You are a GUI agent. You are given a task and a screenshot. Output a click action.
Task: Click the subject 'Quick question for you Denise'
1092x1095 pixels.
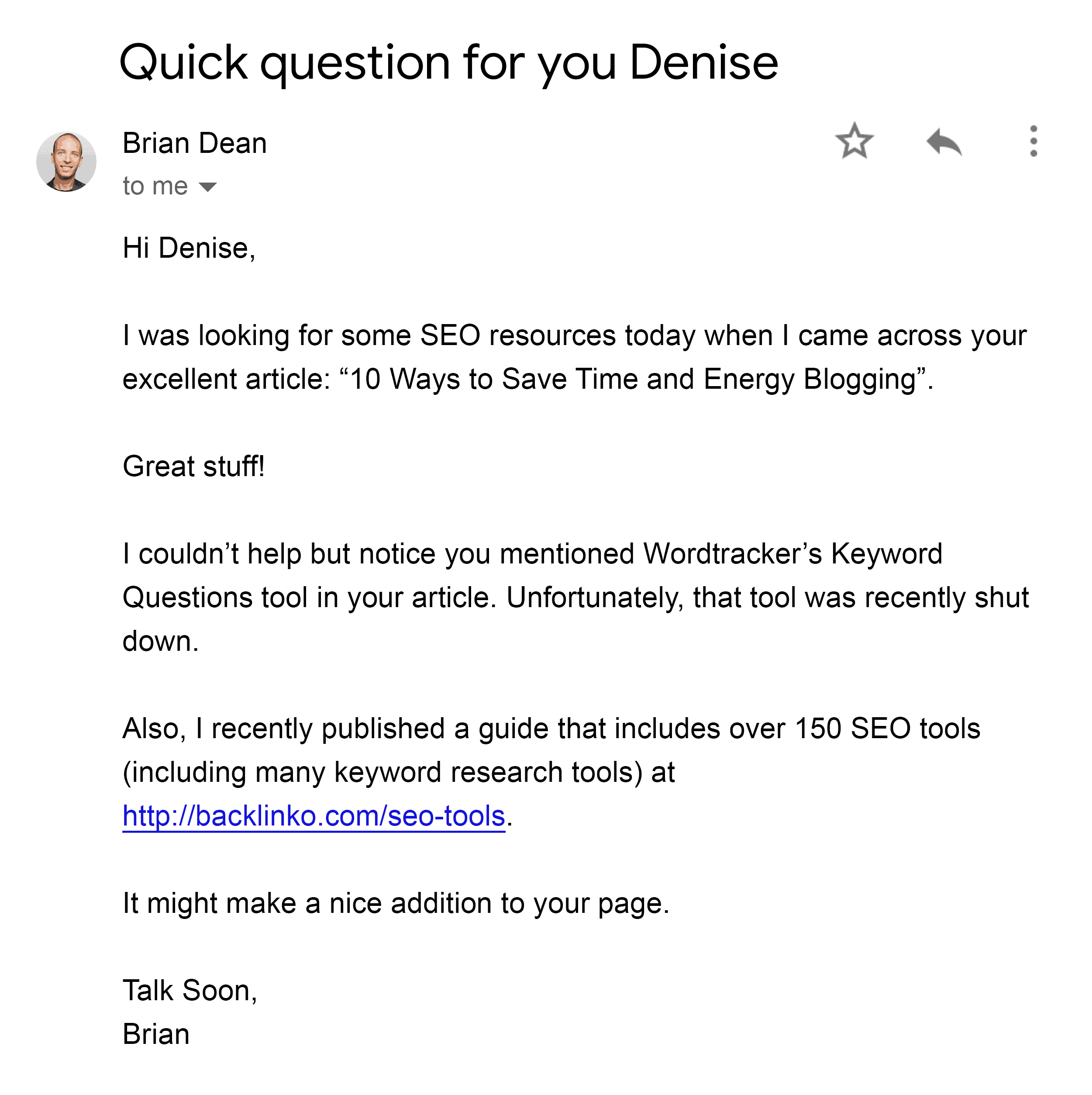click(x=449, y=63)
